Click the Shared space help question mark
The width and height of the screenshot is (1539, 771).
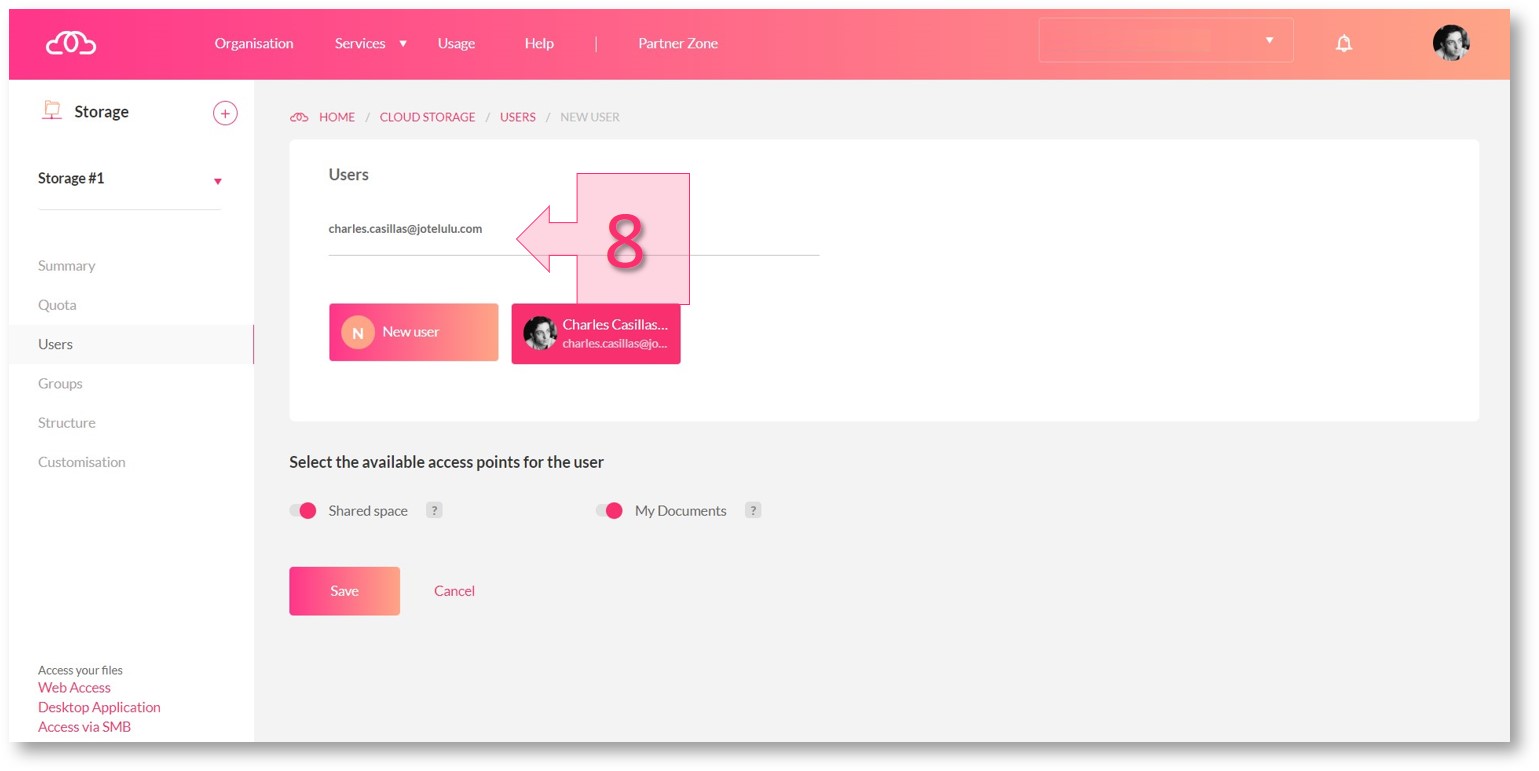(x=434, y=510)
